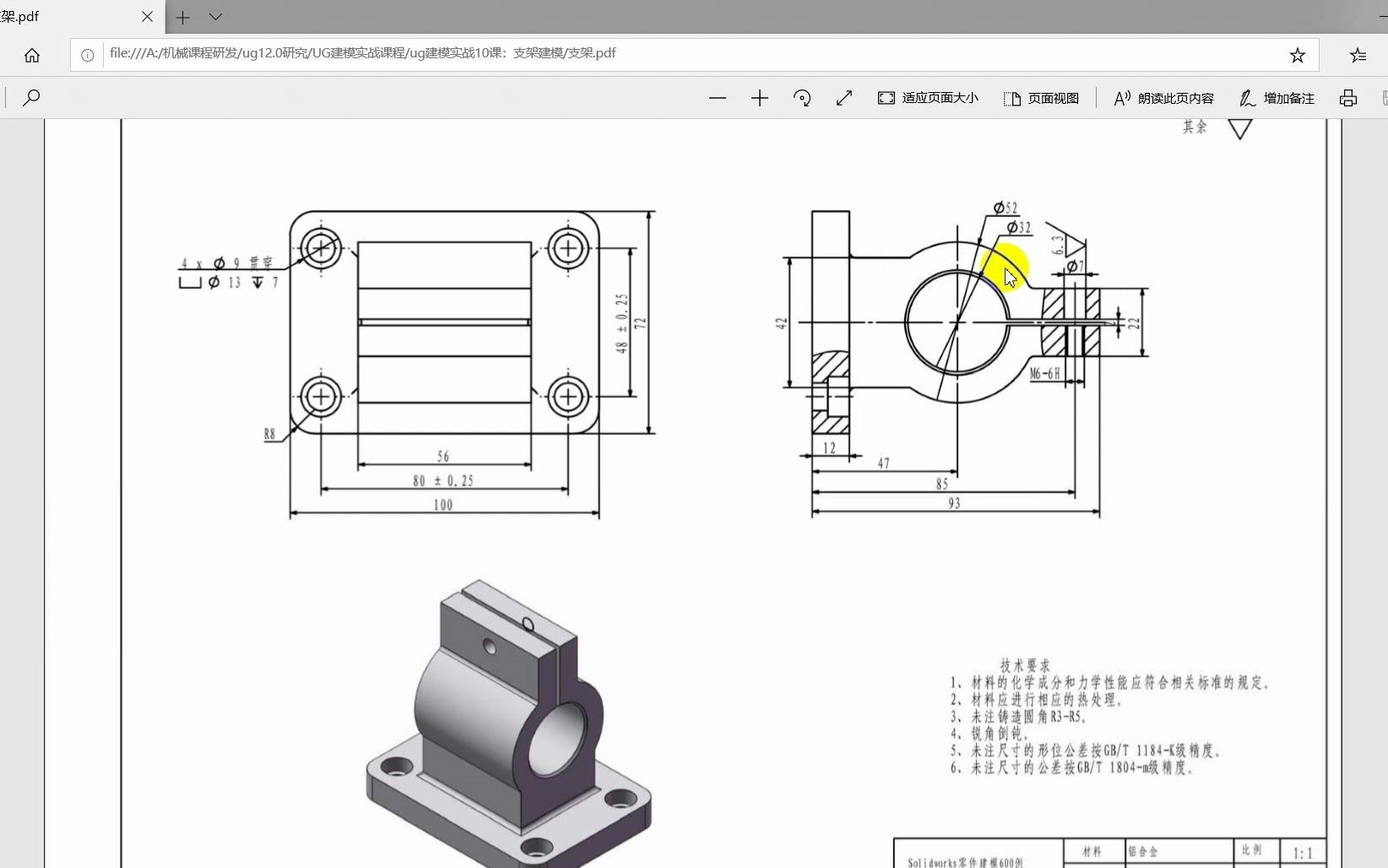Go to the browser home page
This screenshot has height=868, width=1388.
32,54
